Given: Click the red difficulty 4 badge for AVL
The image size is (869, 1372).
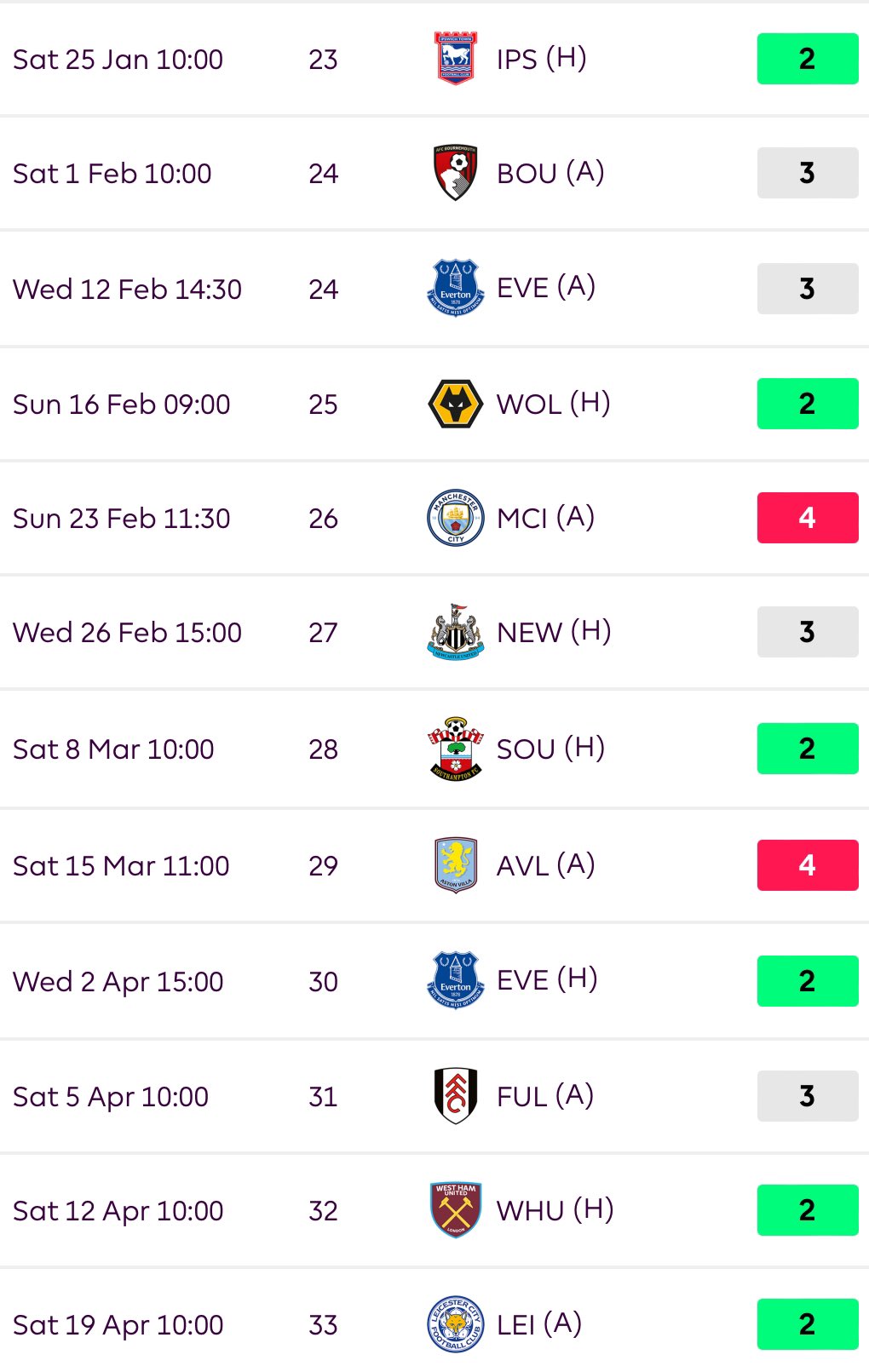Looking at the screenshot, I should pyautogui.click(x=808, y=865).
